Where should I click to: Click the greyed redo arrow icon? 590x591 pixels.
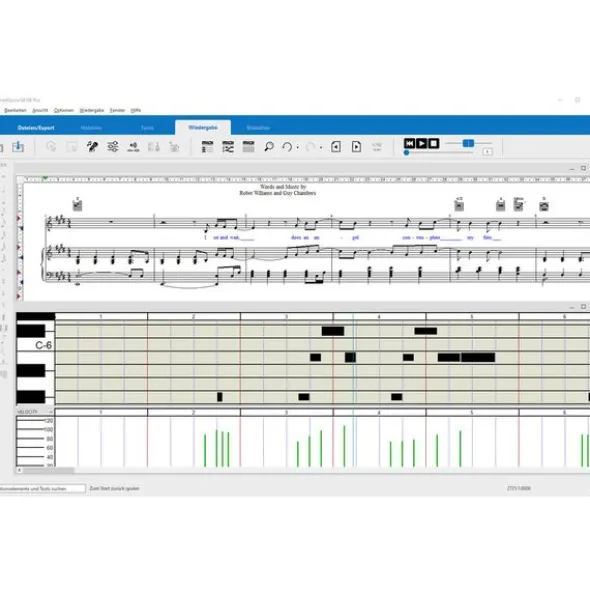tap(311, 147)
